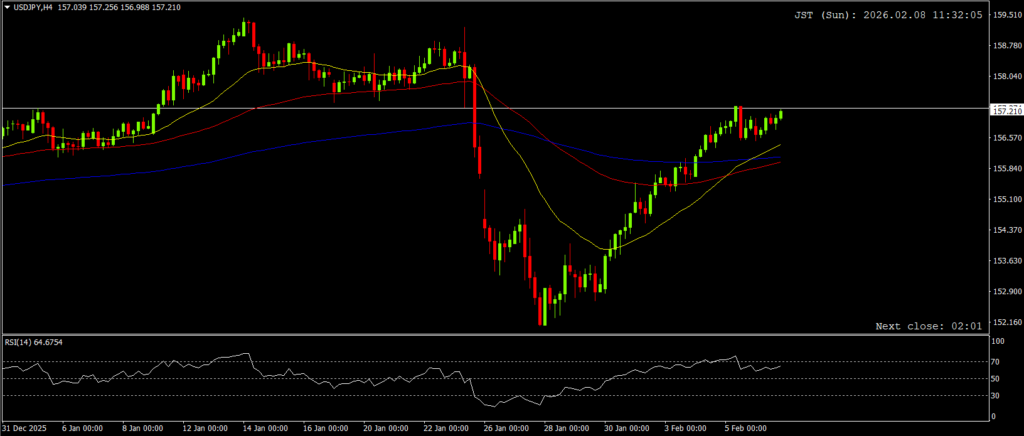
Task: Click the 30 level on RSI scale
Action: point(997,396)
